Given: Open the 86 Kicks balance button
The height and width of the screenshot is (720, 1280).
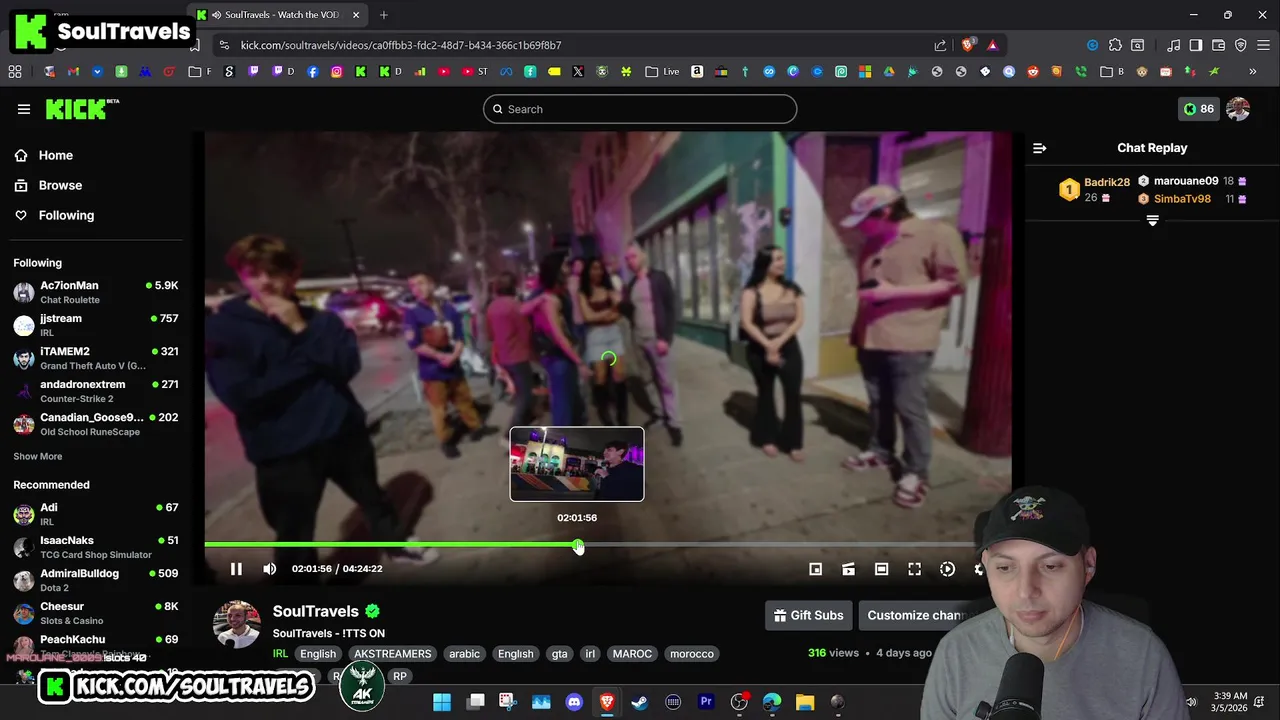Looking at the screenshot, I should point(1198,109).
